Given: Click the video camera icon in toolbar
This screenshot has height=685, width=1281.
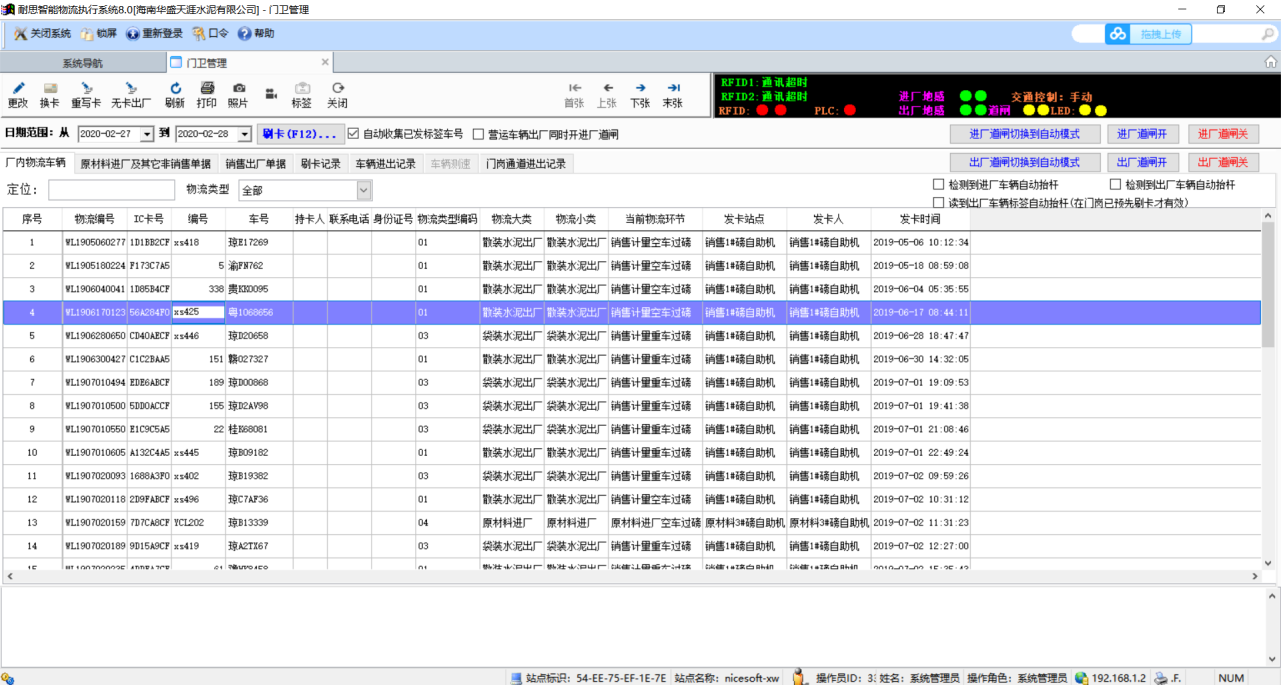Looking at the screenshot, I should (271, 94).
